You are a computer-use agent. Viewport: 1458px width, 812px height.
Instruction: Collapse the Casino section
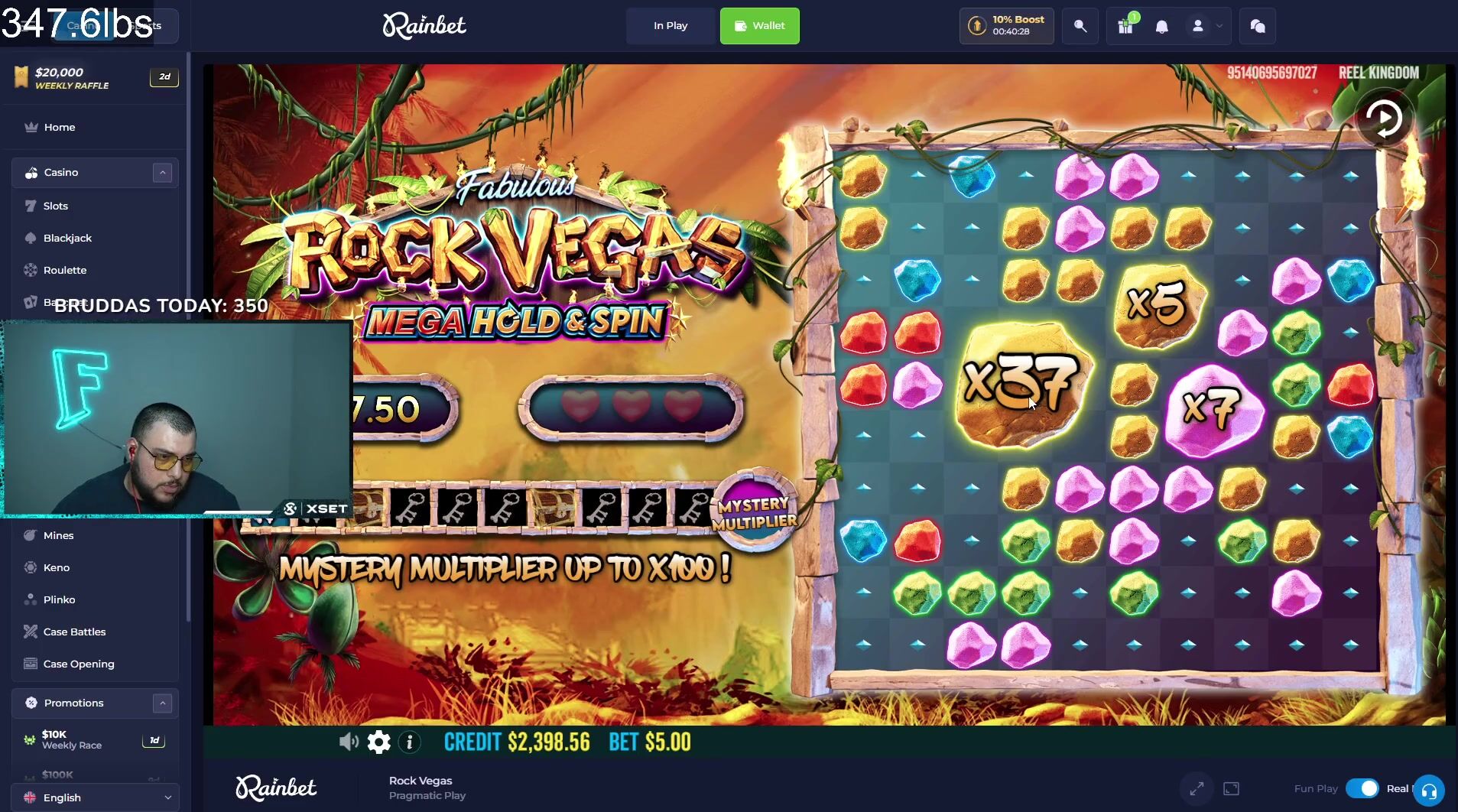162,173
